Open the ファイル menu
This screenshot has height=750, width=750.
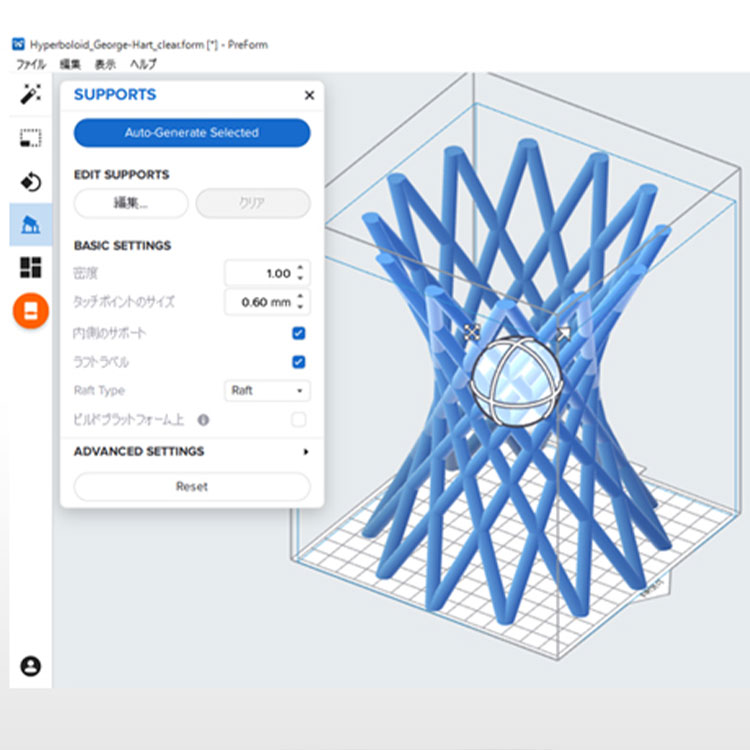pyautogui.click(x=30, y=64)
